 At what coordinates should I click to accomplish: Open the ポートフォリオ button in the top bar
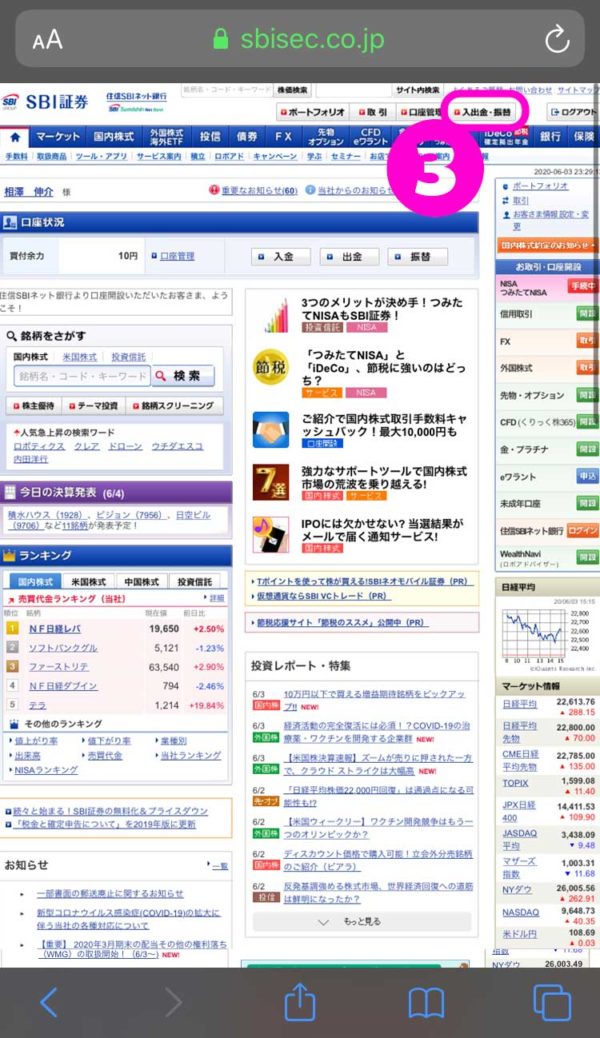[312, 113]
